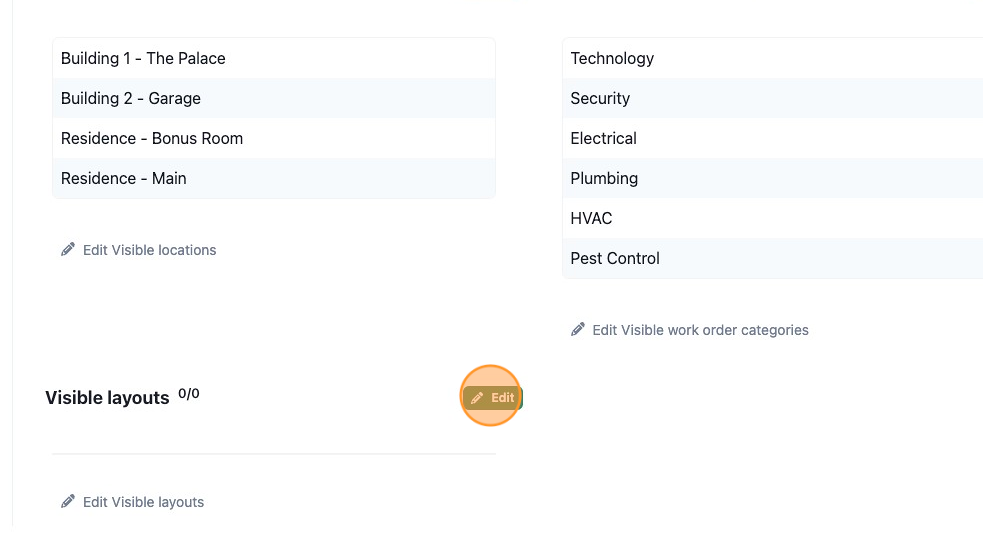Click pencil icon beside Edit Visible work order categories
Image resolution: width=983 pixels, height=550 pixels.
577,329
